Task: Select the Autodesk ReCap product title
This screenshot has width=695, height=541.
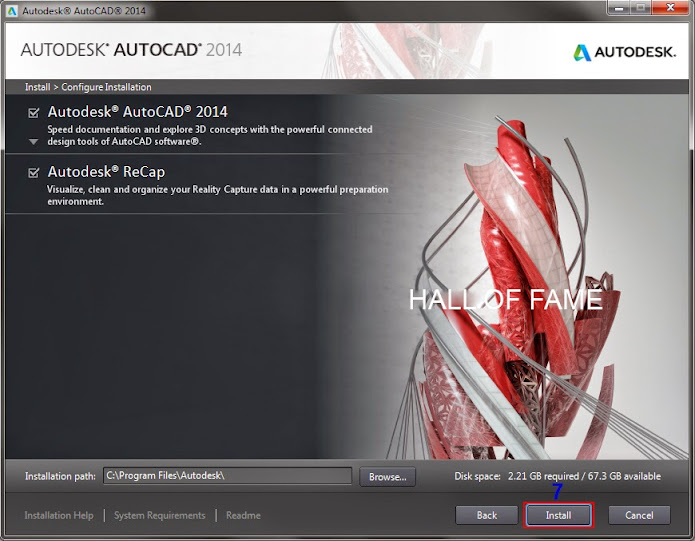Action: (x=106, y=171)
